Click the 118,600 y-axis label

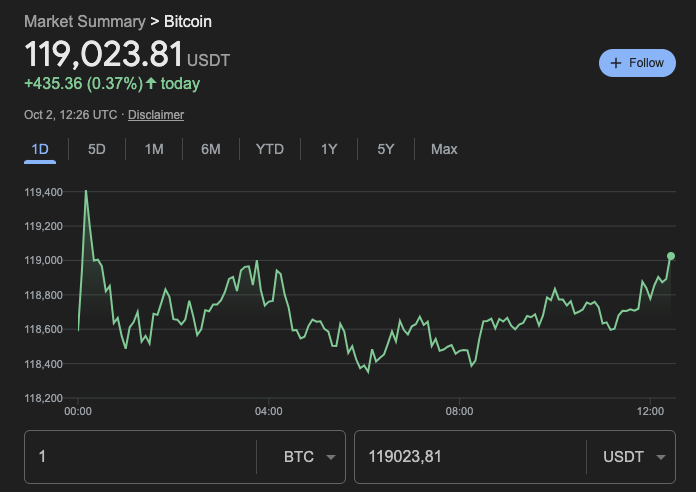click(x=44, y=329)
